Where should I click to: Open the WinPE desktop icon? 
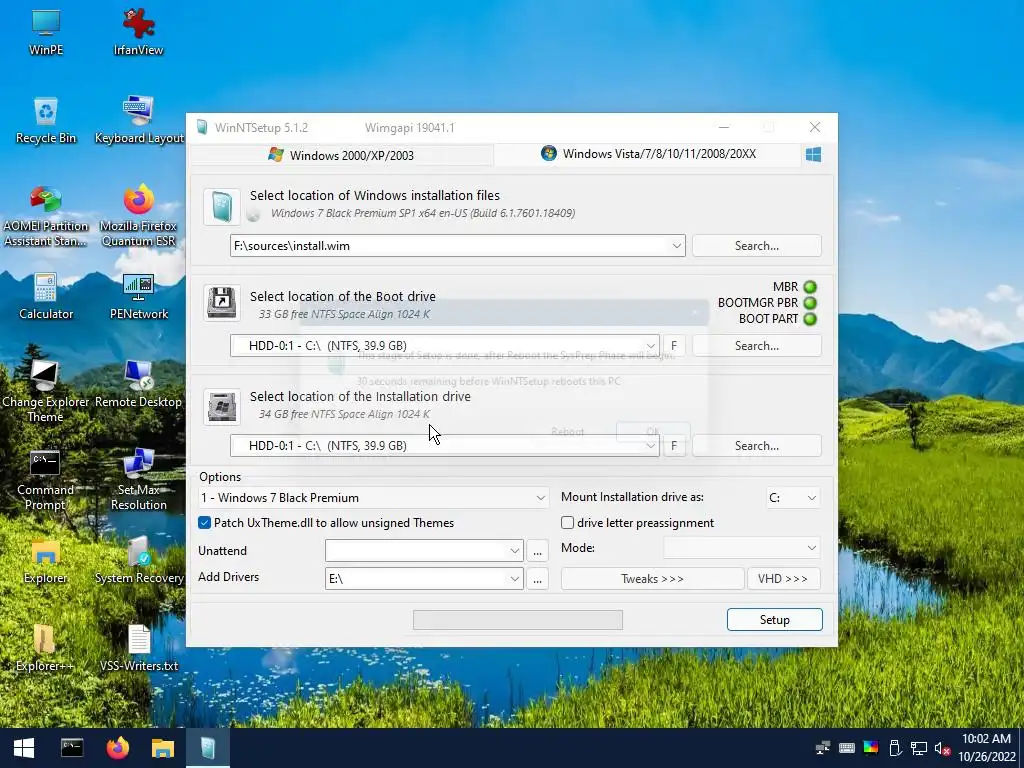pyautogui.click(x=46, y=32)
